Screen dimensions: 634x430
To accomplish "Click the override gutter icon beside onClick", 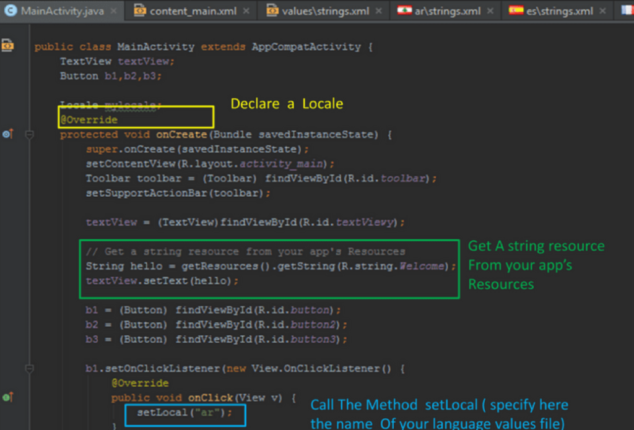I will coord(7,397).
